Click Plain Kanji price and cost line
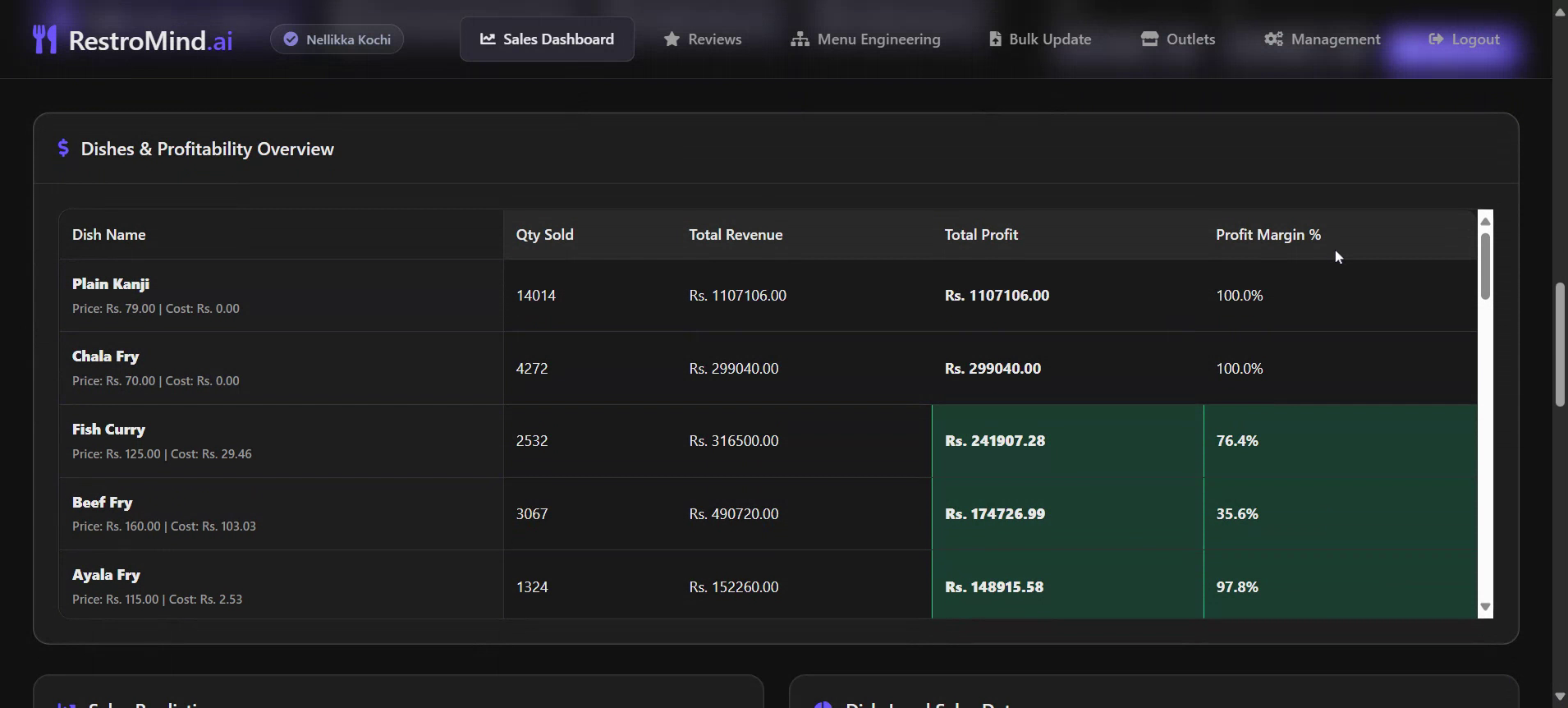The image size is (1568, 708). pos(156,309)
